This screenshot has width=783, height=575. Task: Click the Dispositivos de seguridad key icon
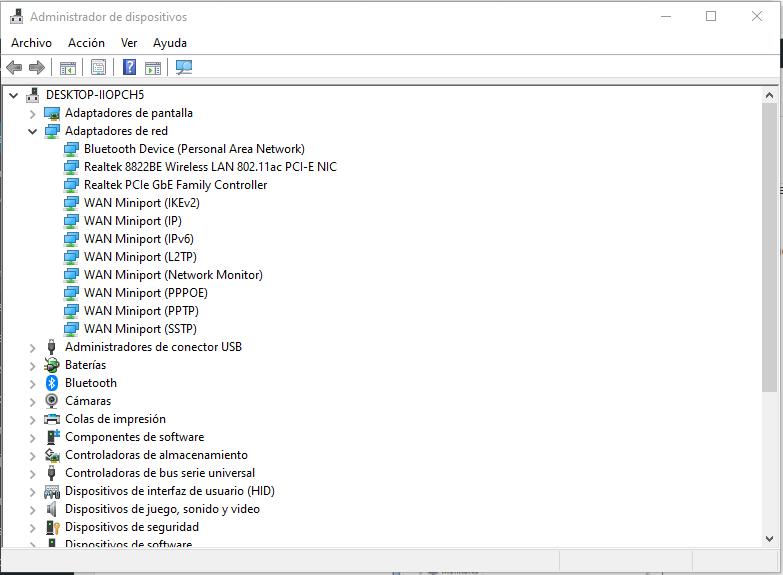(52, 527)
